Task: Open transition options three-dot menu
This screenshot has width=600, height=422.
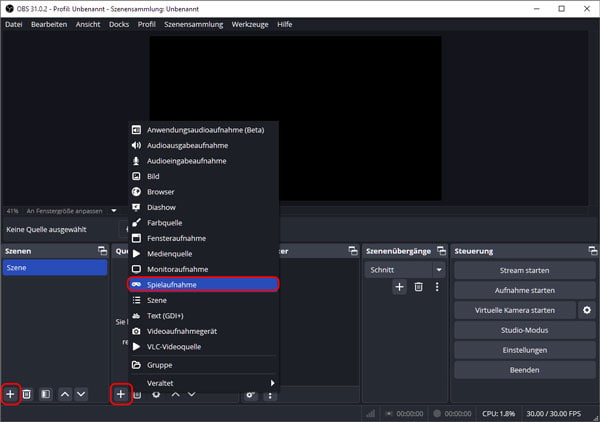Action: point(437,287)
